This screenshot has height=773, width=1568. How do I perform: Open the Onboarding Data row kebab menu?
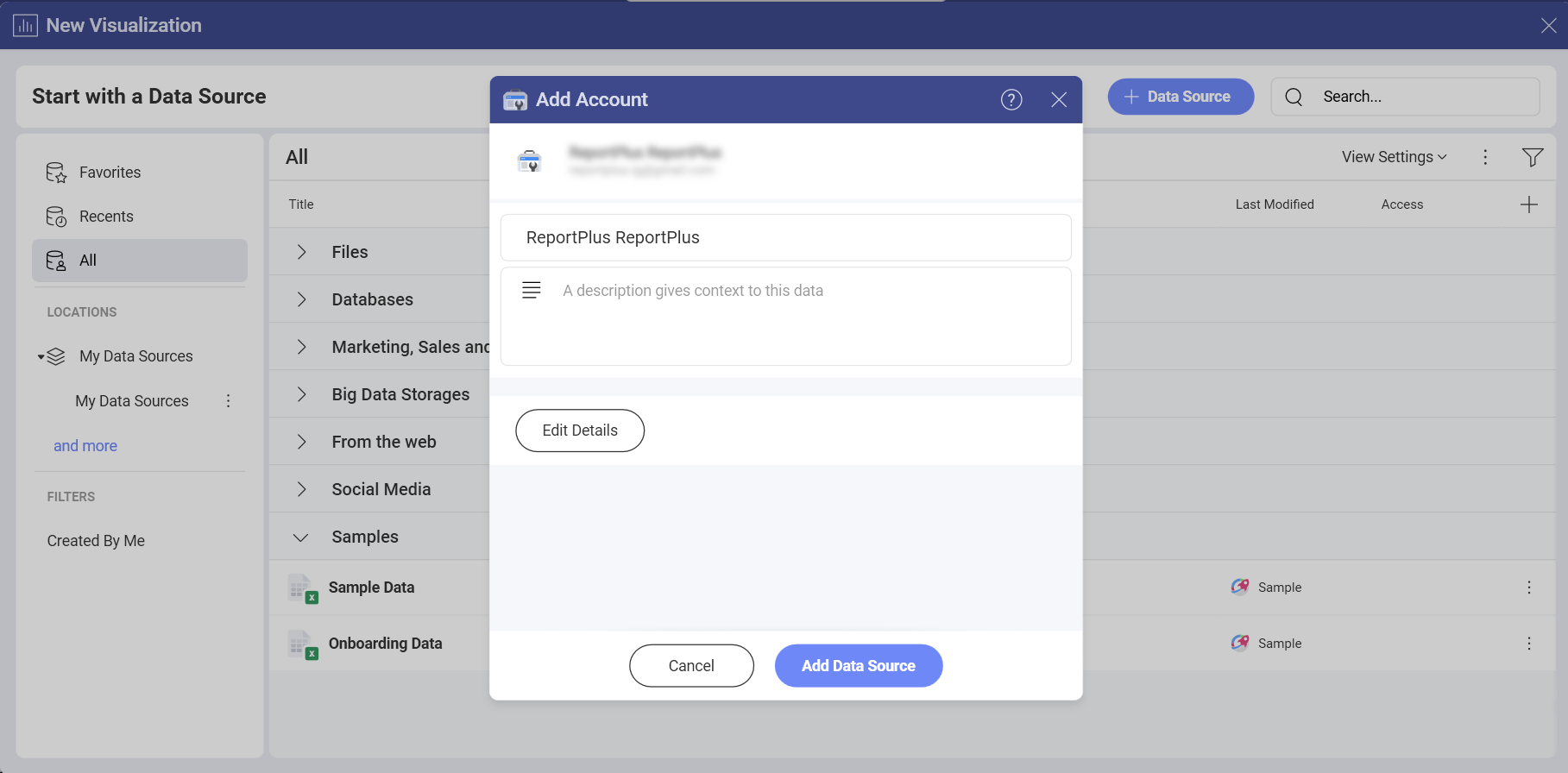[x=1529, y=644]
